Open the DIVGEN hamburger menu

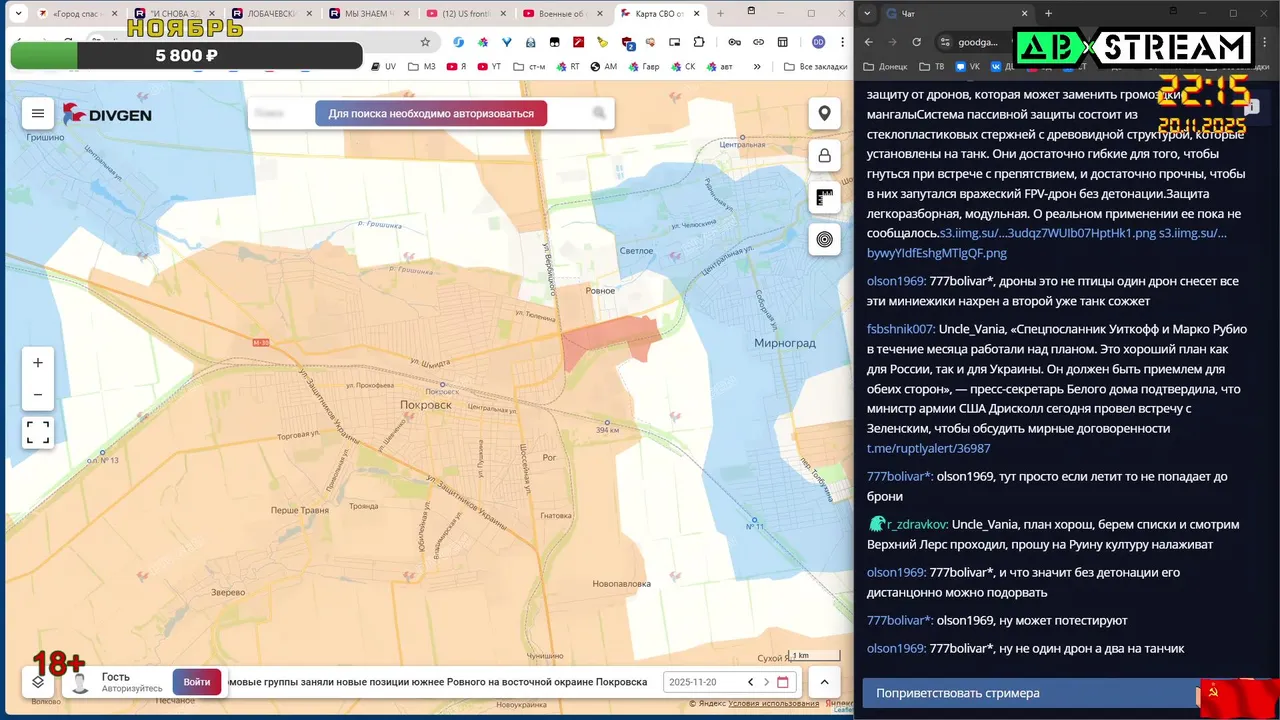pos(38,113)
